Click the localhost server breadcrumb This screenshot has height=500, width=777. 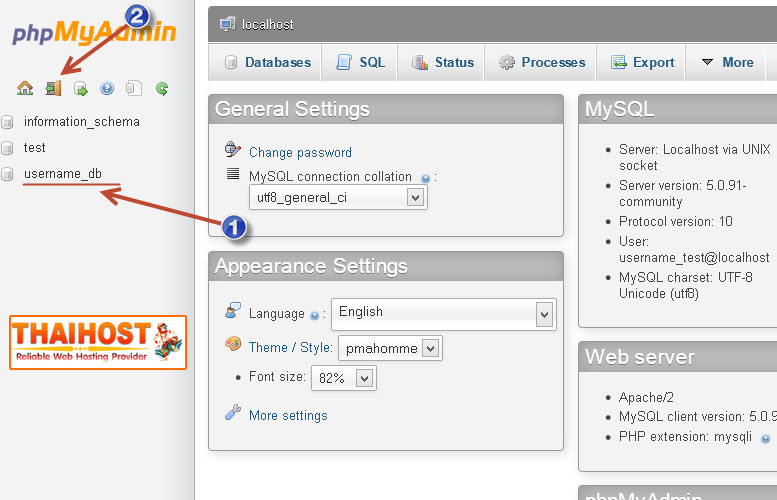coord(268,24)
